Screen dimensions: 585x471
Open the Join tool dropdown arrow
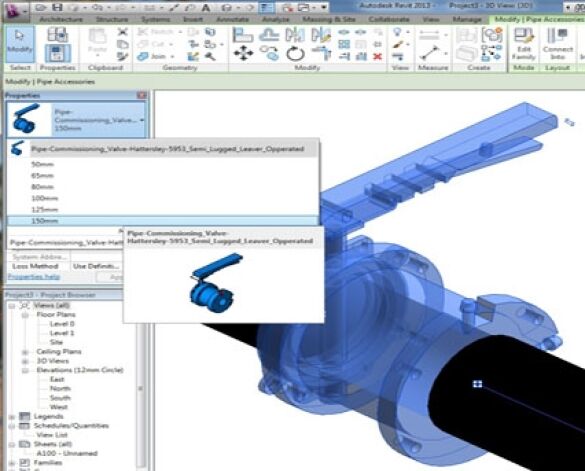172,57
